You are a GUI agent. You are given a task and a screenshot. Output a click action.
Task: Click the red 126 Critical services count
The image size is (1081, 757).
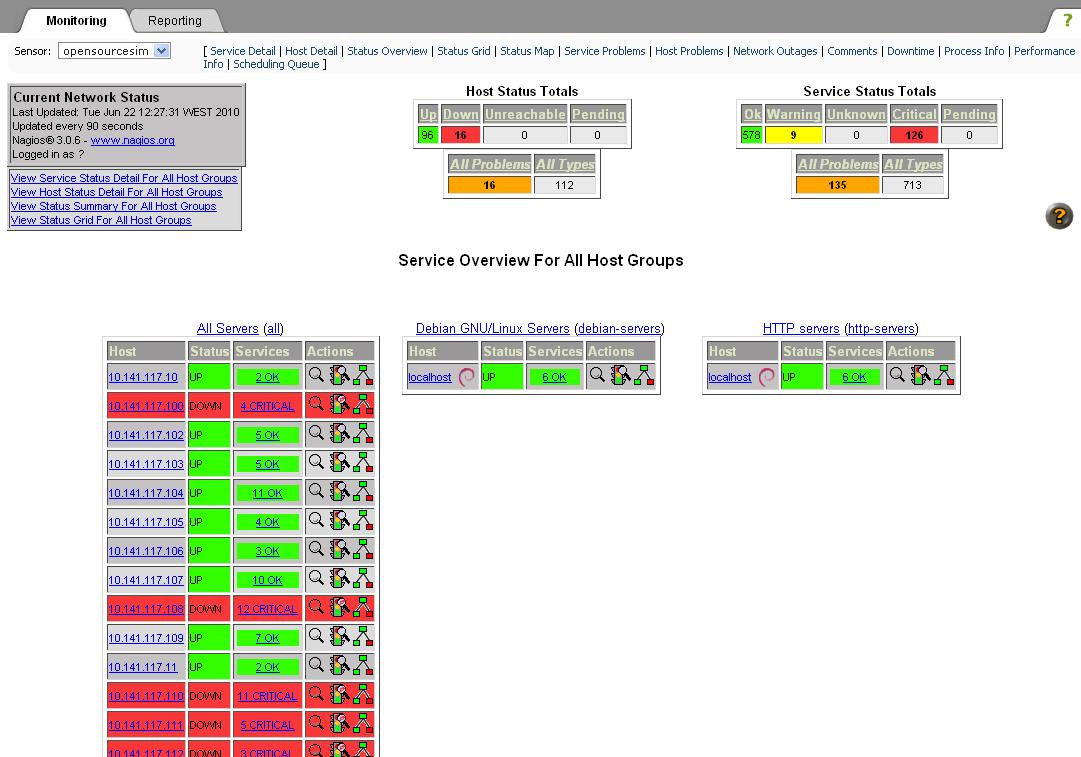(913, 135)
